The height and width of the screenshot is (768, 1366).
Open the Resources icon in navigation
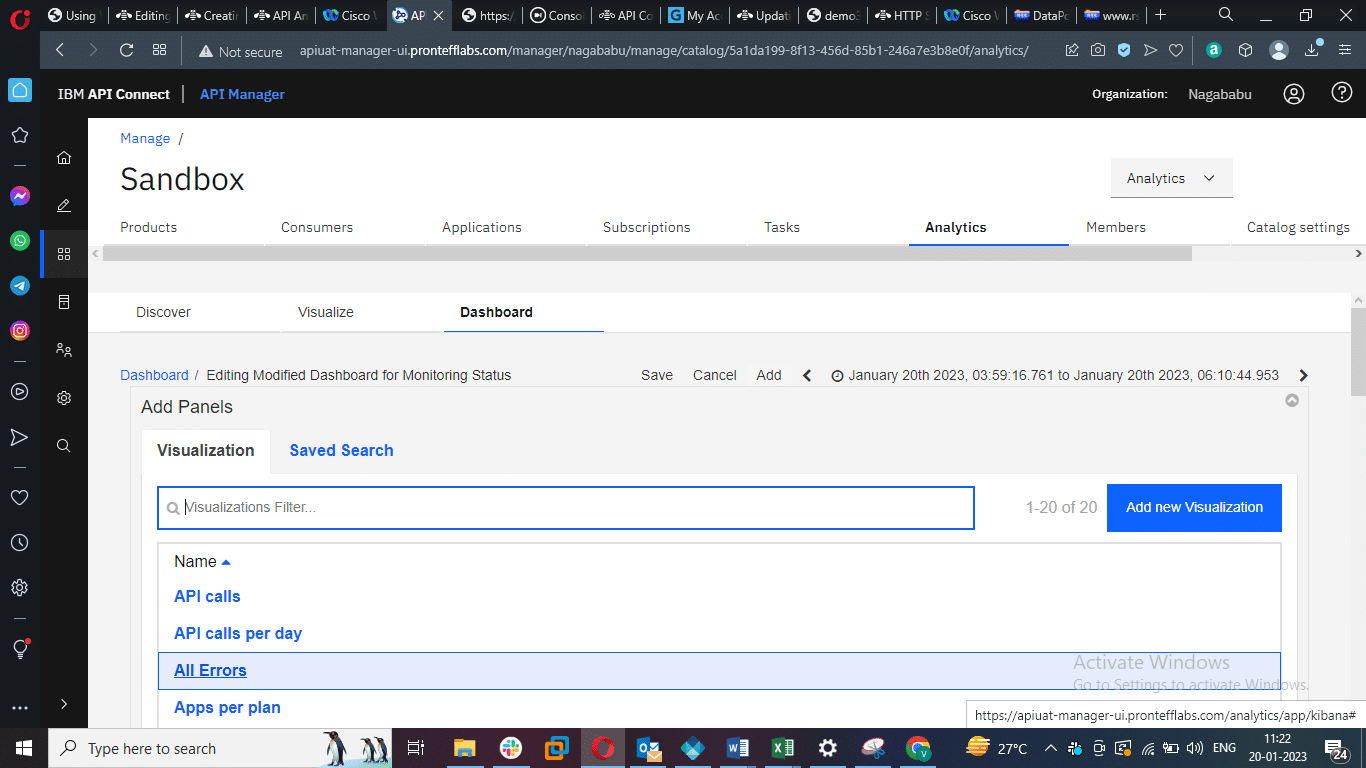[x=64, y=302]
